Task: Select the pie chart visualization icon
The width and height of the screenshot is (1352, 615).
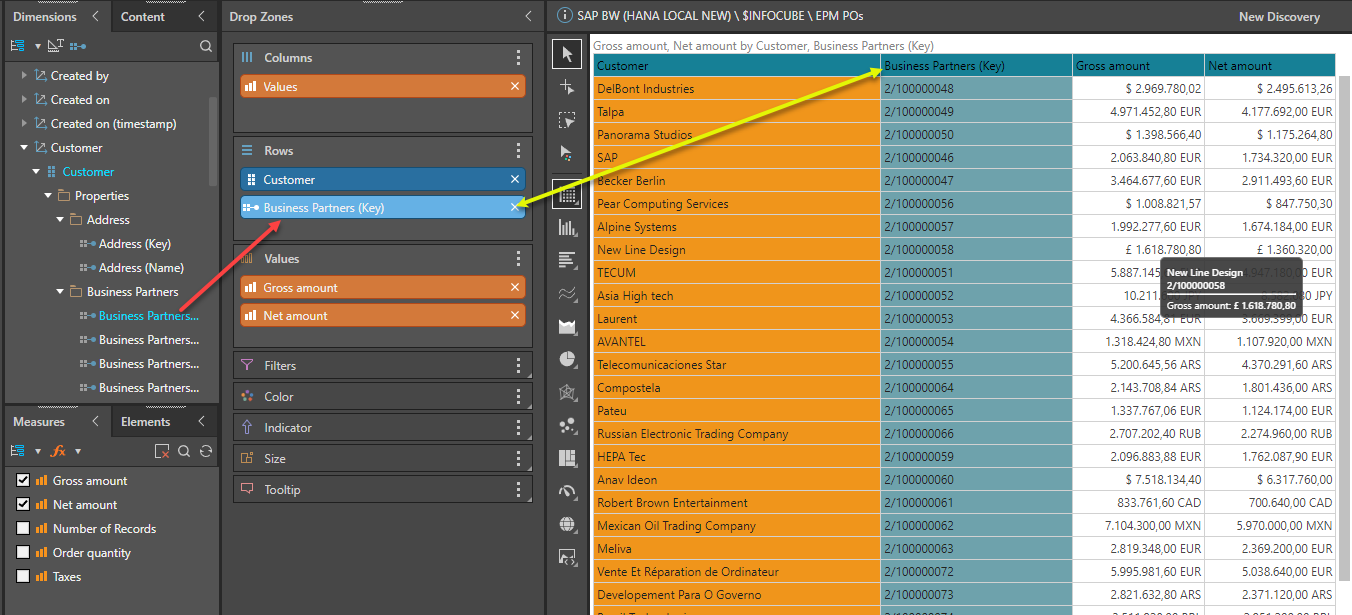Action: (x=567, y=359)
